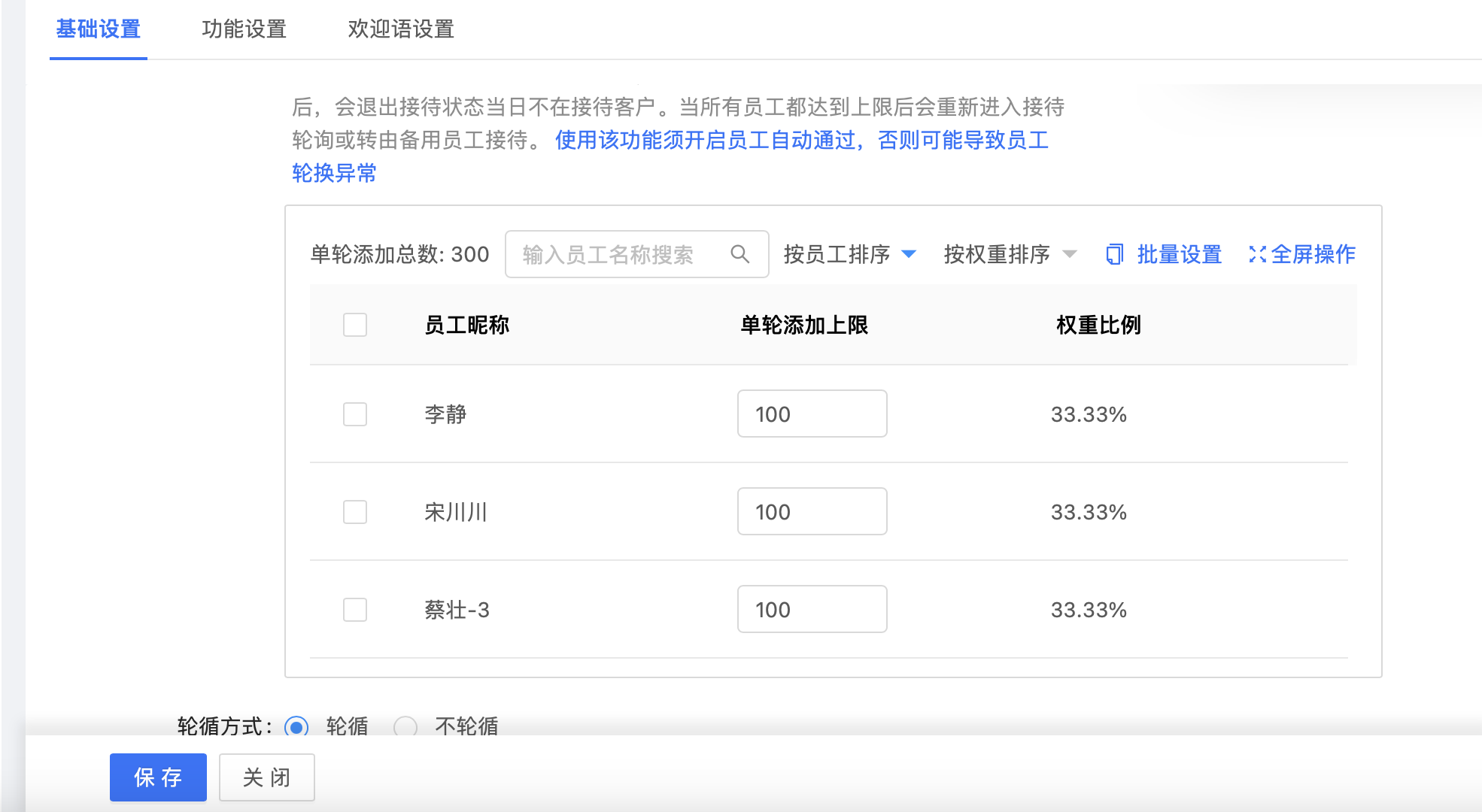Screen dimensions: 1482x812
Task: Click the search magnifier icon
Action: 740,254
